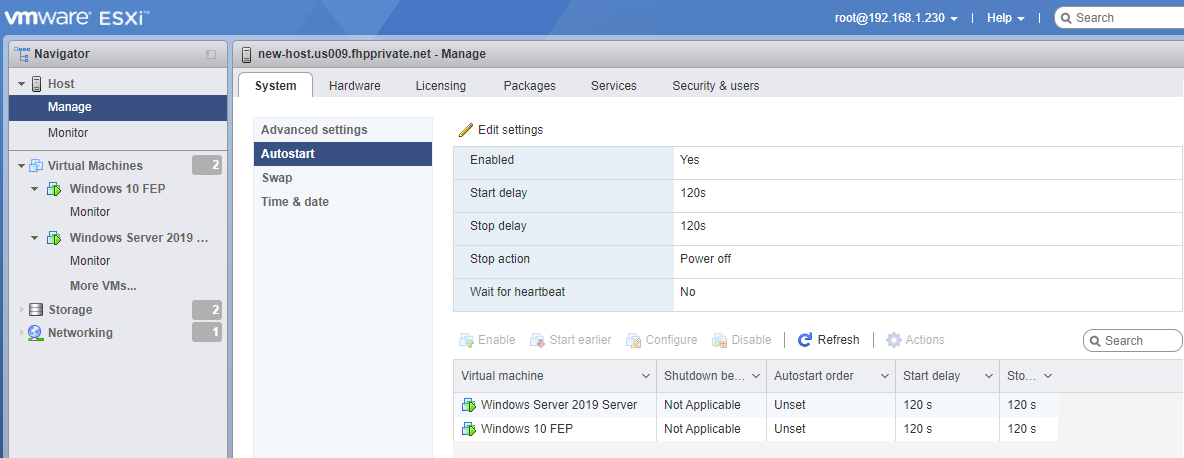
Task: Expand the Storage tree node
Action: pos(21,310)
